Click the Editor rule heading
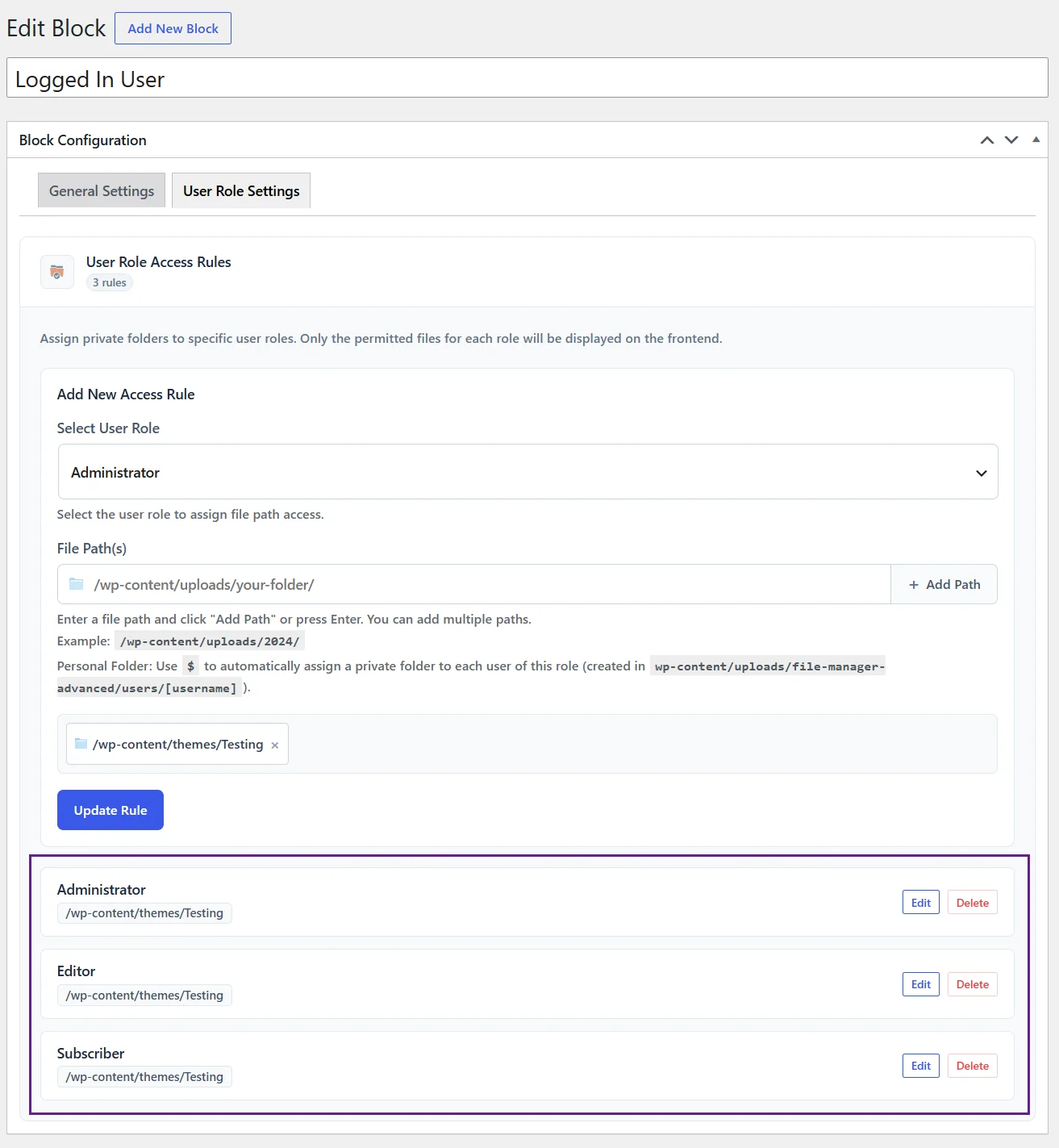This screenshot has width=1059, height=1148. pyautogui.click(x=76, y=971)
